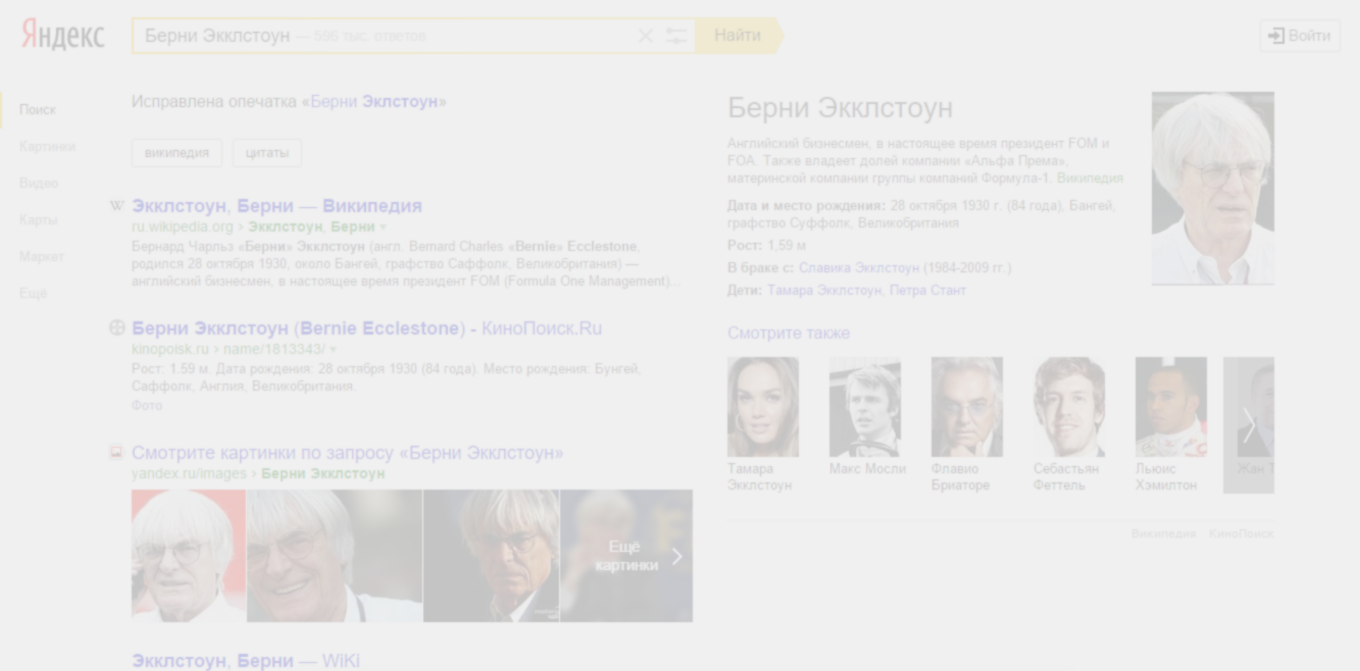Click the yandex.ru/images green URL
The width and height of the screenshot is (1360, 671).
(189, 474)
